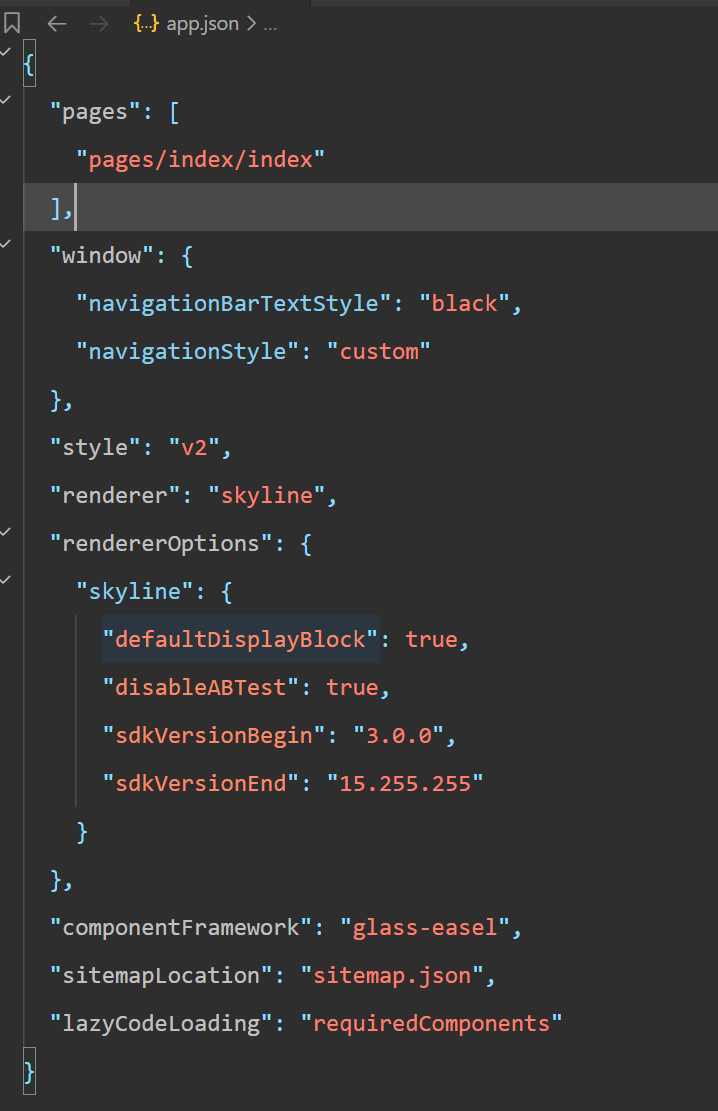Collapse the "window" object fold arrow
The height and width of the screenshot is (1111, 718).
(x=6, y=244)
